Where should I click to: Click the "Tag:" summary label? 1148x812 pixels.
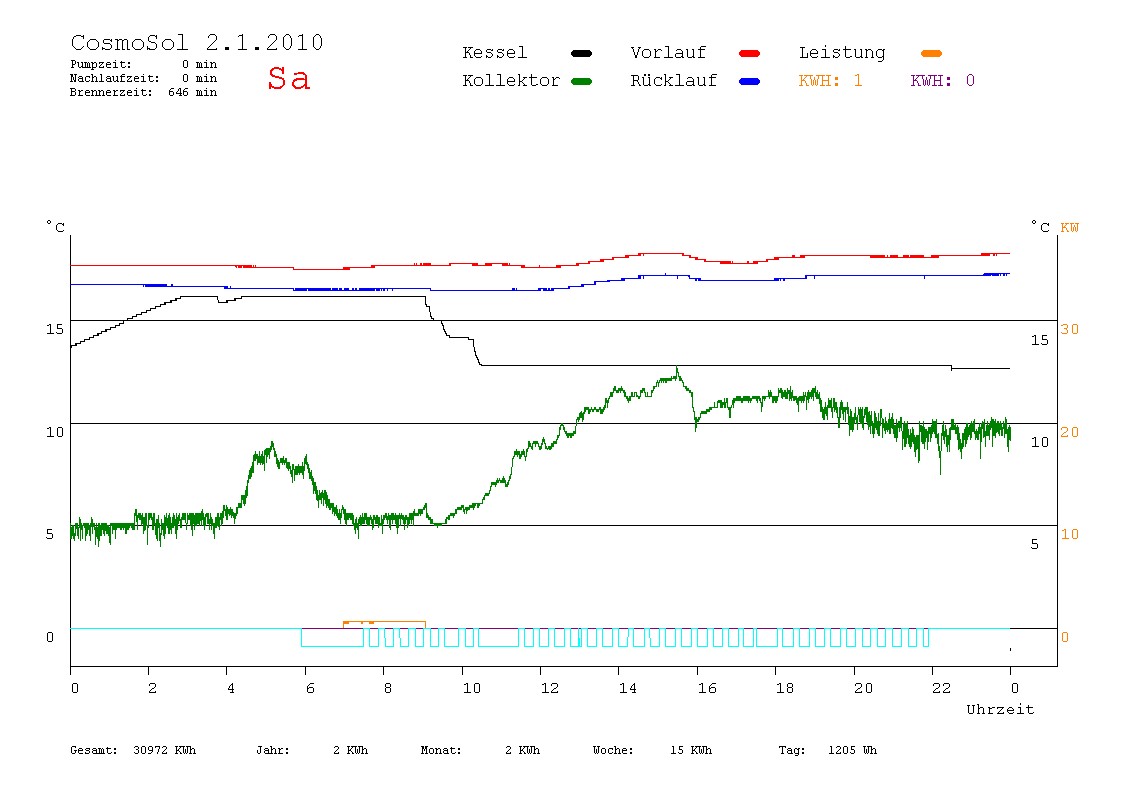pos(791,750)
